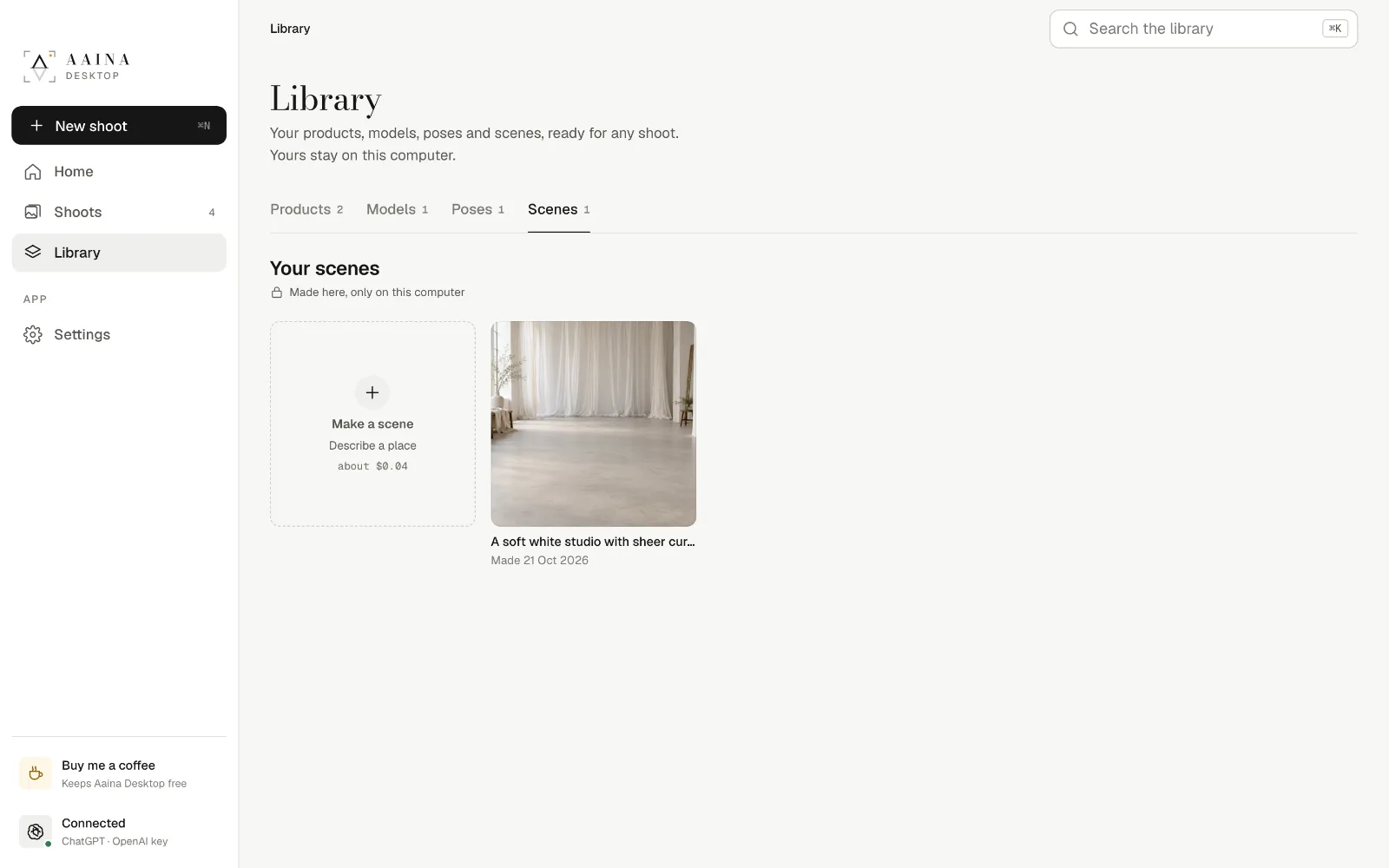Image resolution: width=1389 pixels, height=868 pixels.
Task: Click the Shoots count badge 4
Action: pos(212,213)
